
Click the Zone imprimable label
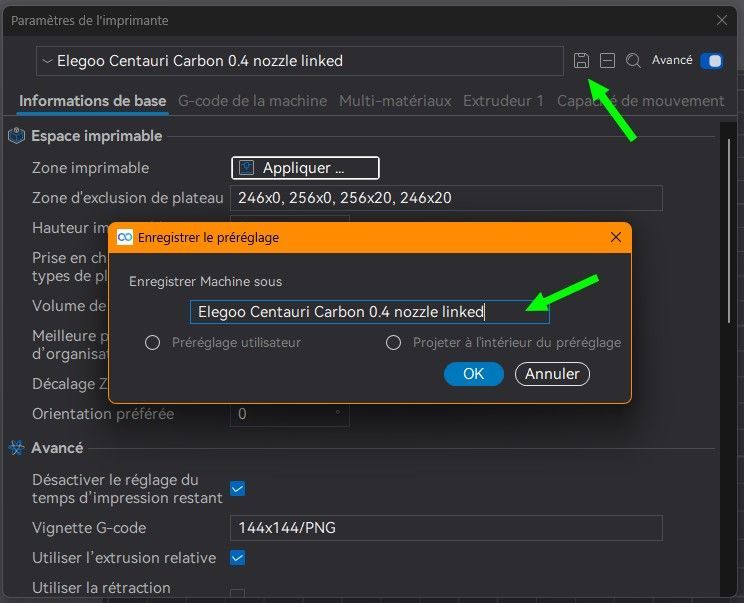point(91,168)
